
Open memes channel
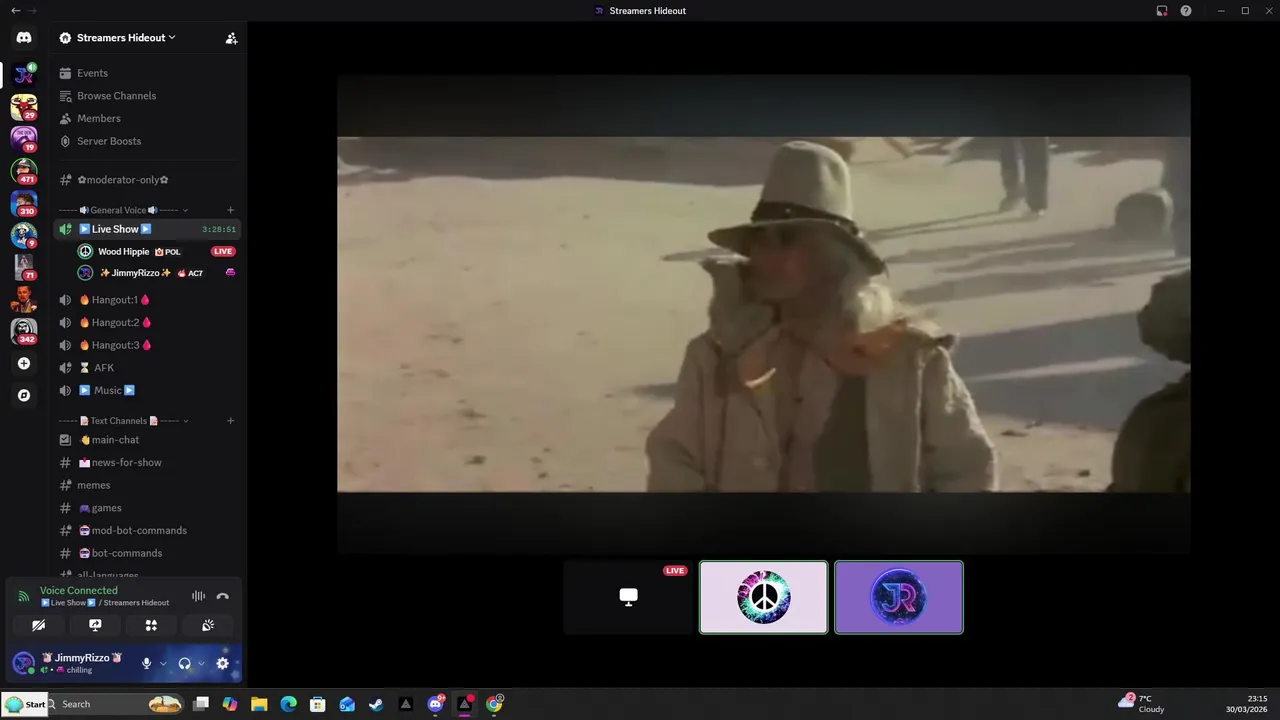(x=147, y=485)
